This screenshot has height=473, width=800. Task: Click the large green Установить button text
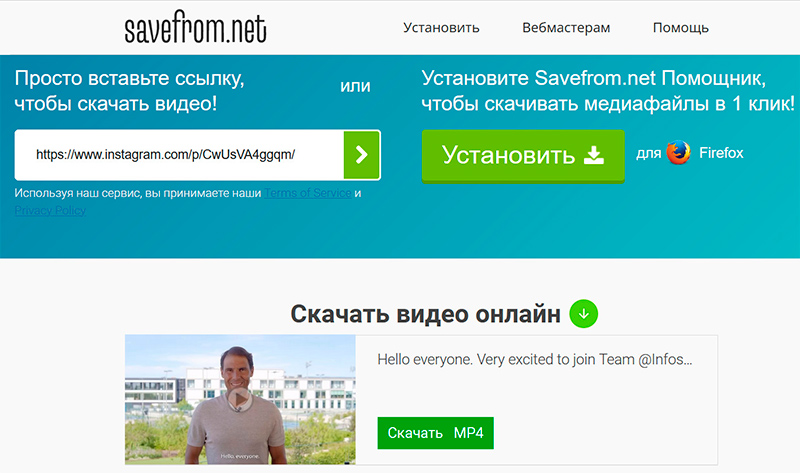508,155
